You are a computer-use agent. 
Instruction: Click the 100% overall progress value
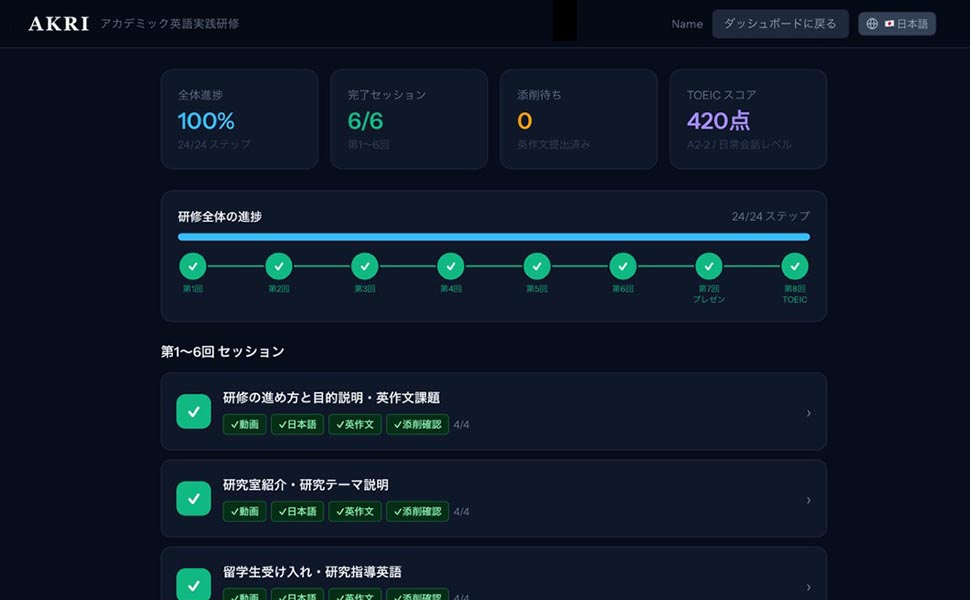tap(206, 121)
